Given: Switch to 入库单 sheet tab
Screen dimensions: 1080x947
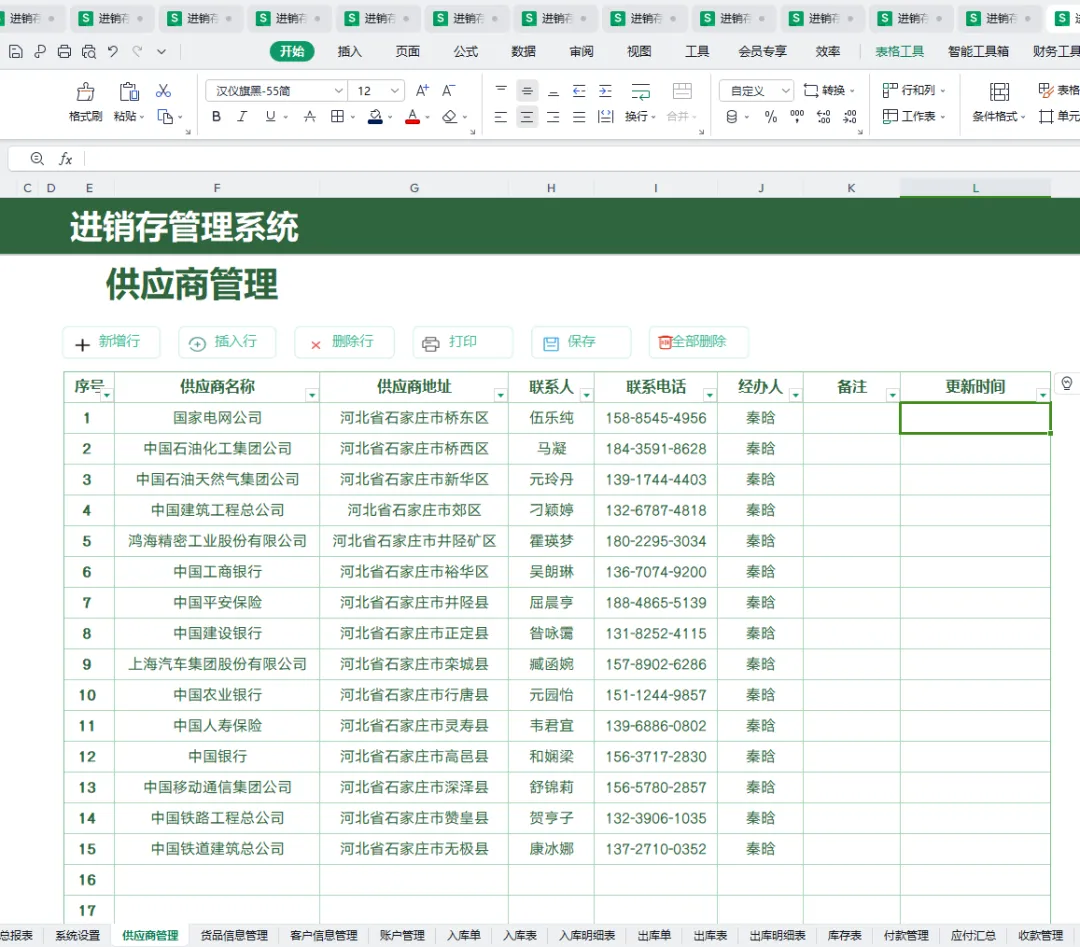Looking at the screenshot, I should (464, 935).
